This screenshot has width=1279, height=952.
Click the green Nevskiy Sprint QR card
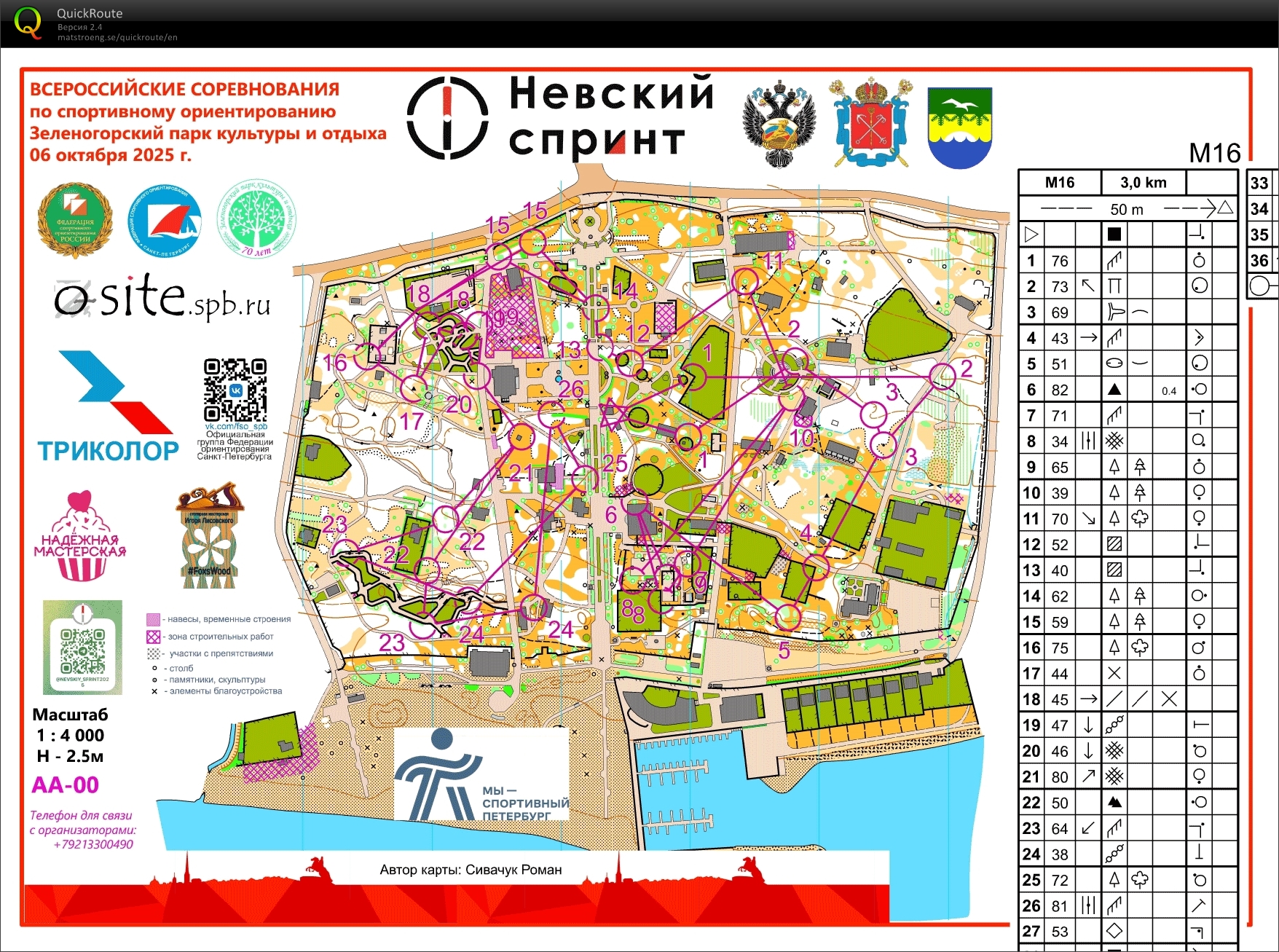[x=82, y=647]
